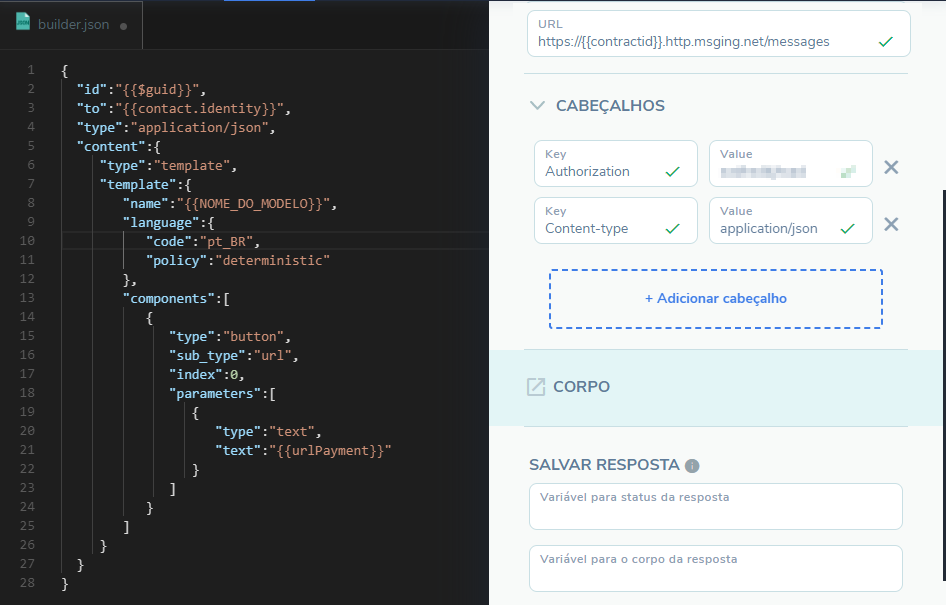This screenshot has width=946, height=605.
Task: Edit the URL input field
Action: [698, 42]
